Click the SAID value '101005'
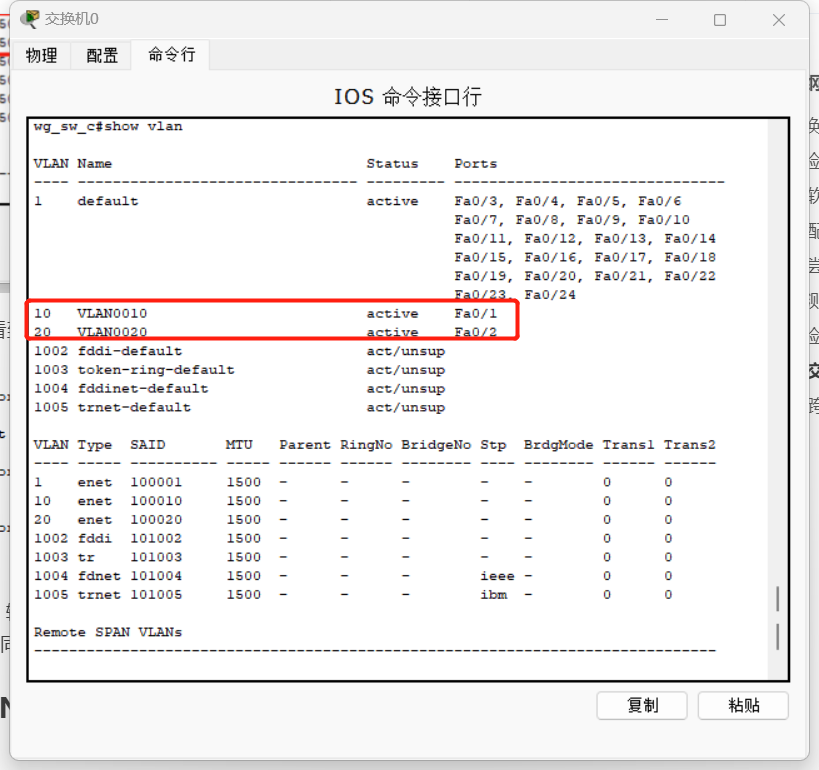This screenshot has height=770, width=819. tap(156, 594)
